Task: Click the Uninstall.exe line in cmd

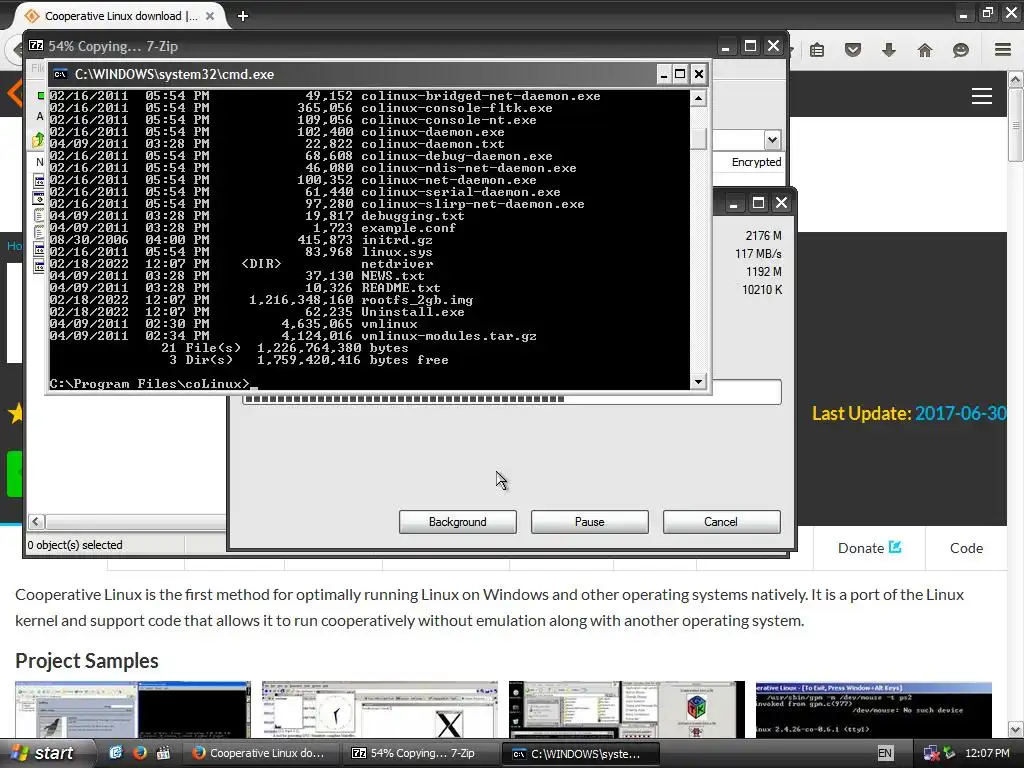Action: (257, 312)
